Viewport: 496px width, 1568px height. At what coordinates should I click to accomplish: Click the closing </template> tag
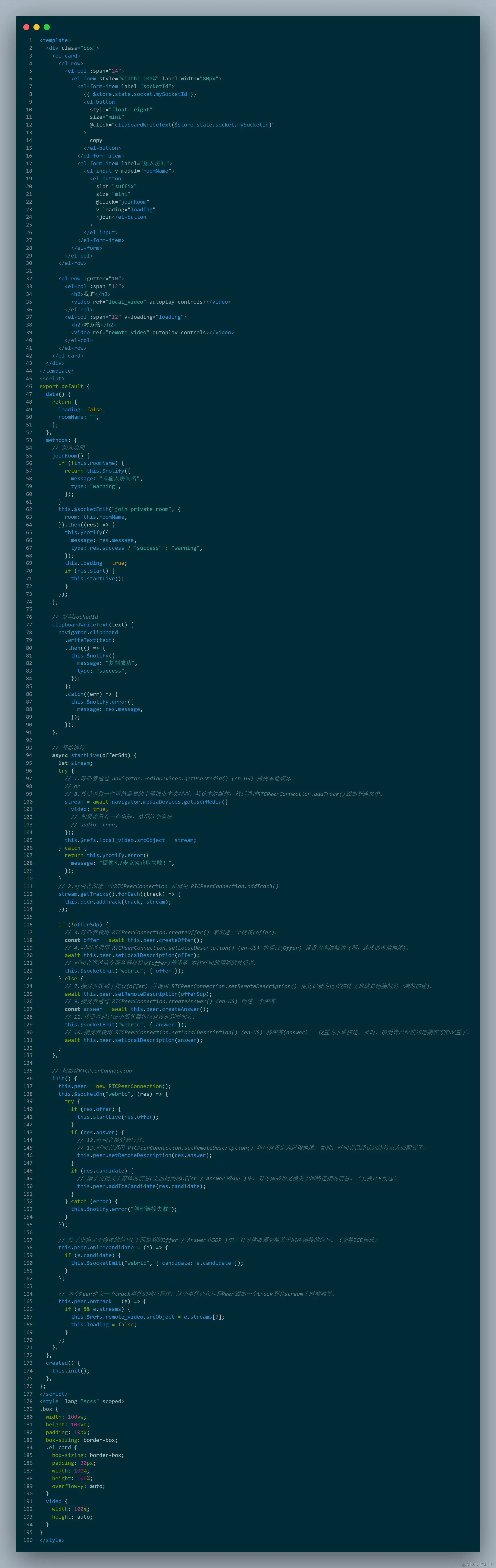(x=57, y=371)
